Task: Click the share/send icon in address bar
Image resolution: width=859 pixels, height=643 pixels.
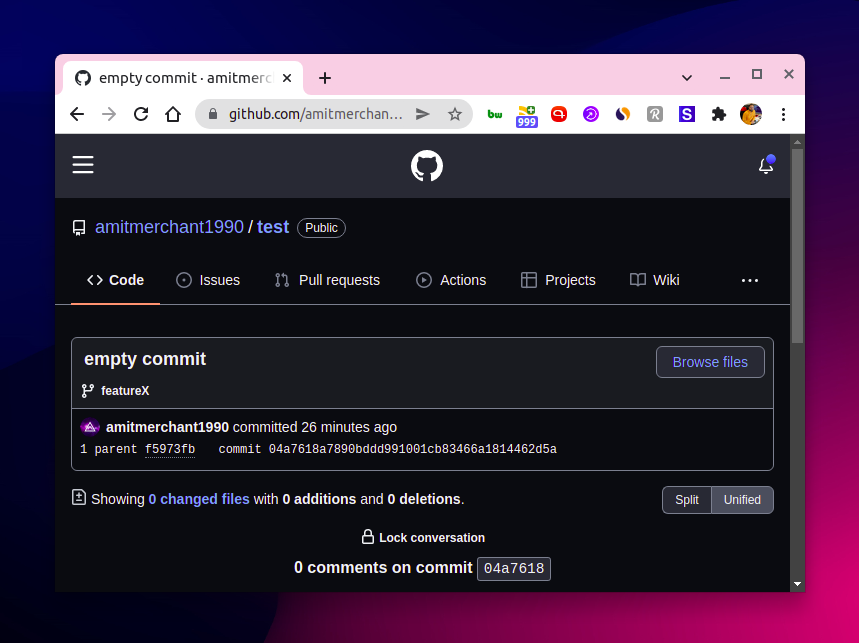Action: coord(422,114)
